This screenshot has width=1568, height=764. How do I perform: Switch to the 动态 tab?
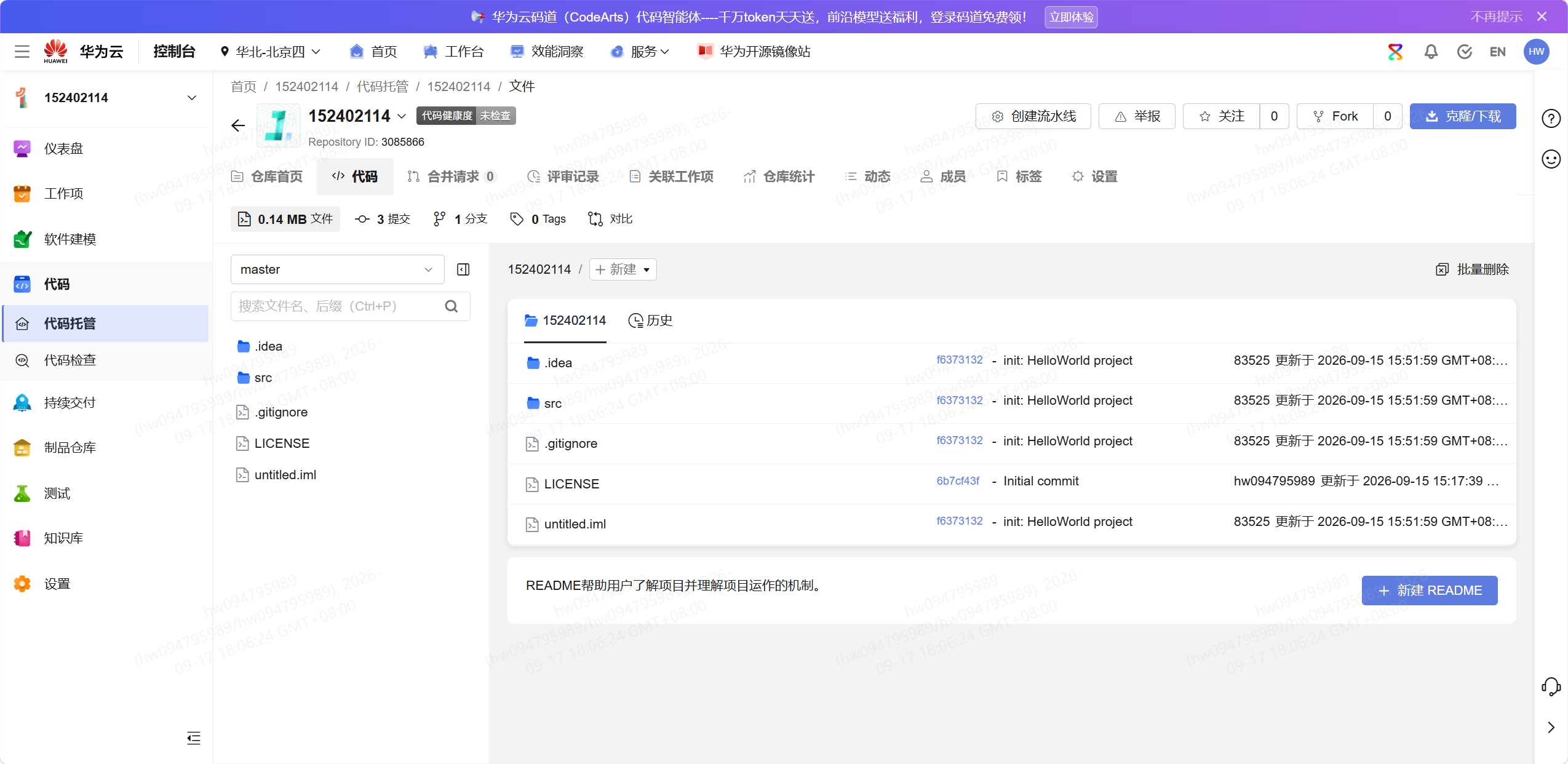click(x=868, y=177)
